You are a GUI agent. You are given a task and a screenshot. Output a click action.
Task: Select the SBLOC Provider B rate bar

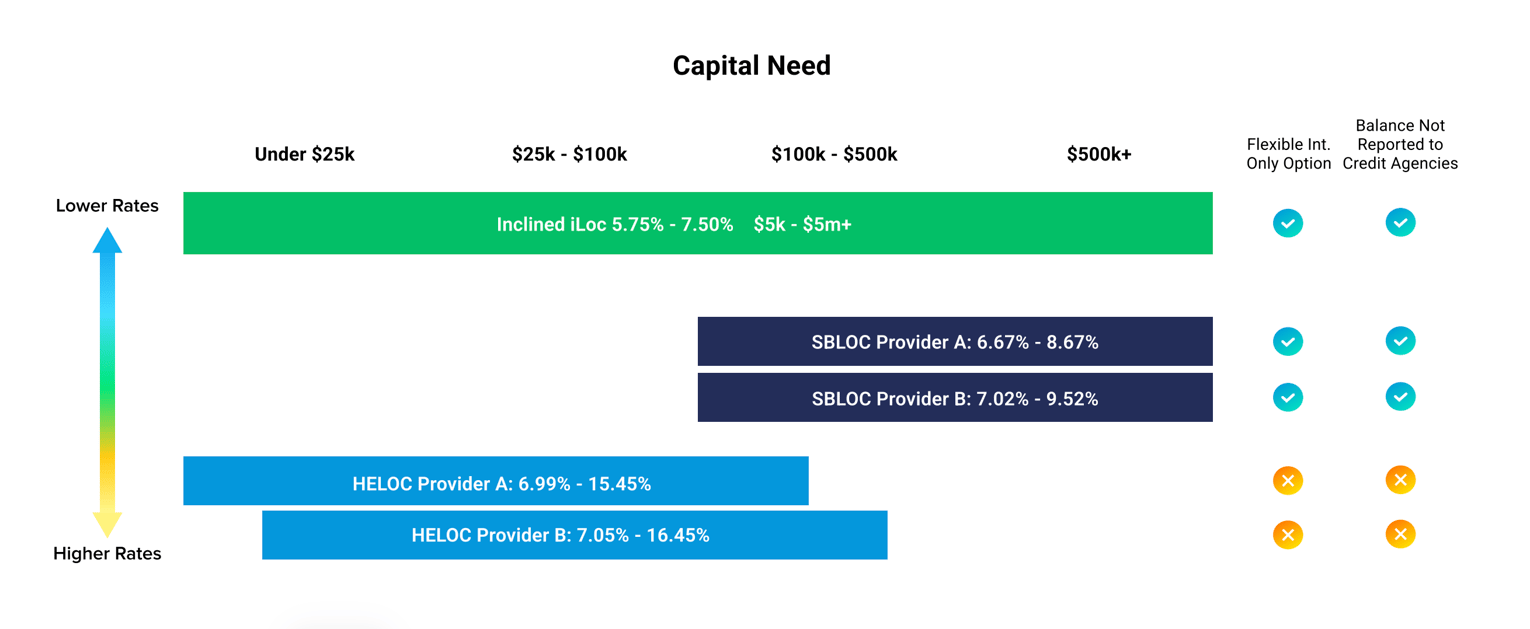[x=954, y=398]
